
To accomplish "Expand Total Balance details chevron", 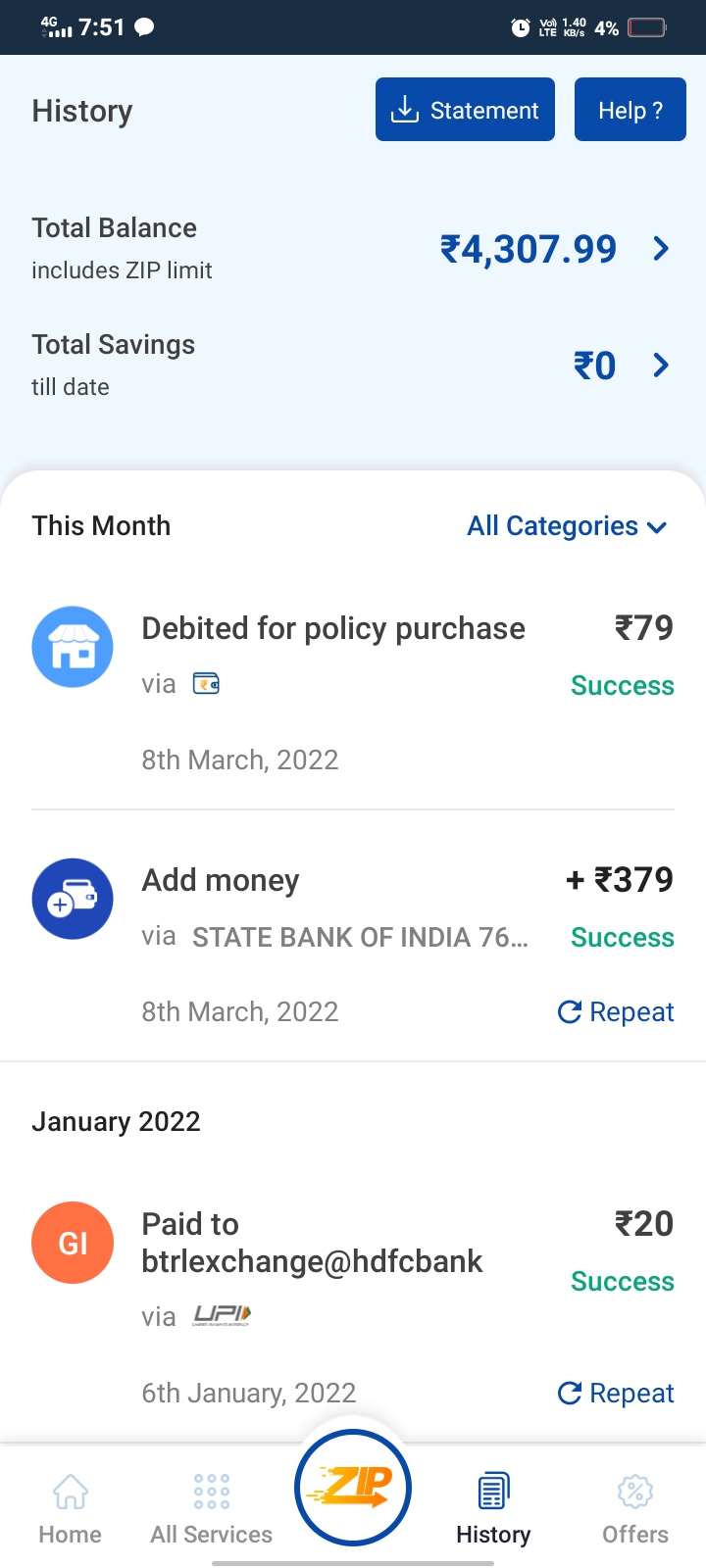I will coord(661,249).
